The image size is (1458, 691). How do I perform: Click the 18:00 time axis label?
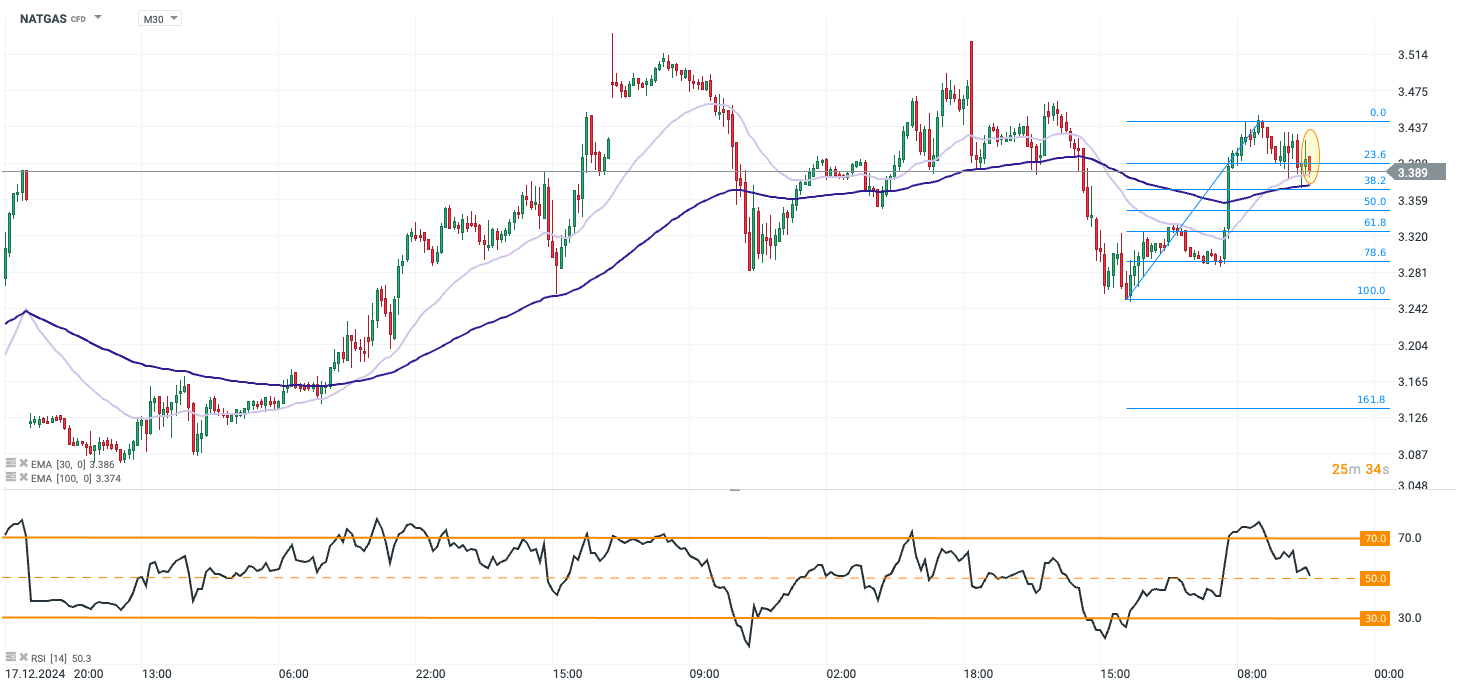pyautogui.click(x=978, y=674)
